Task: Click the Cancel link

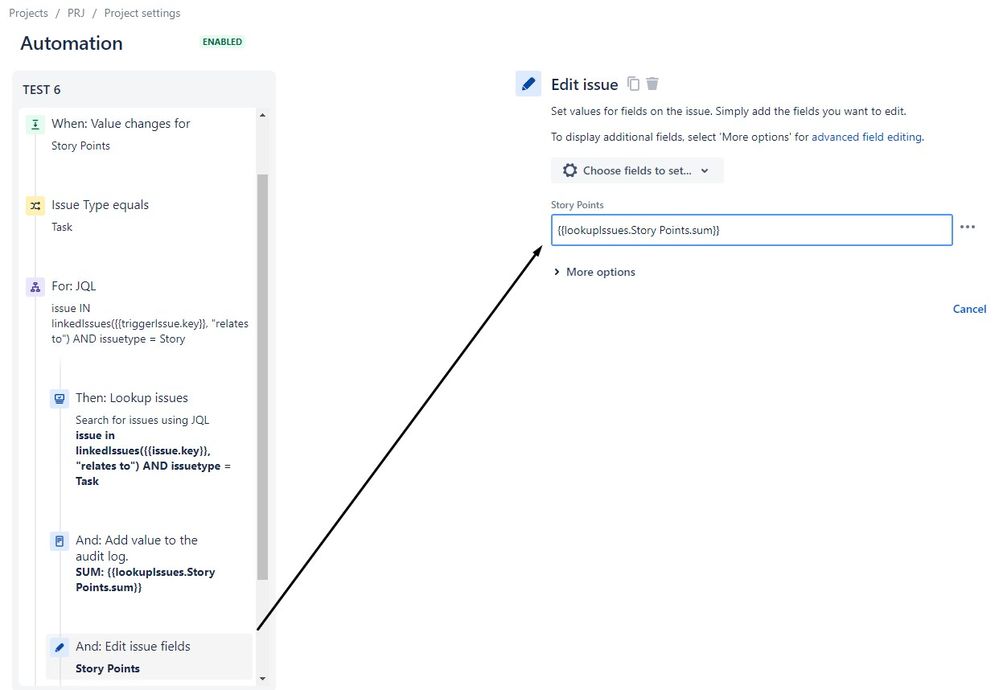Action: (968, 308)
